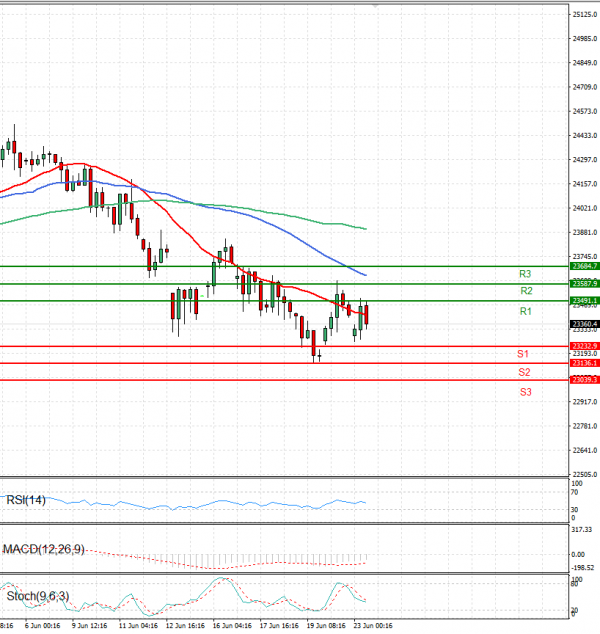This screenshot has height=634, width=600.
Task: Click the 17 Jun 16:16 time label
Action: pyautogui.click(x=279, y=626)
